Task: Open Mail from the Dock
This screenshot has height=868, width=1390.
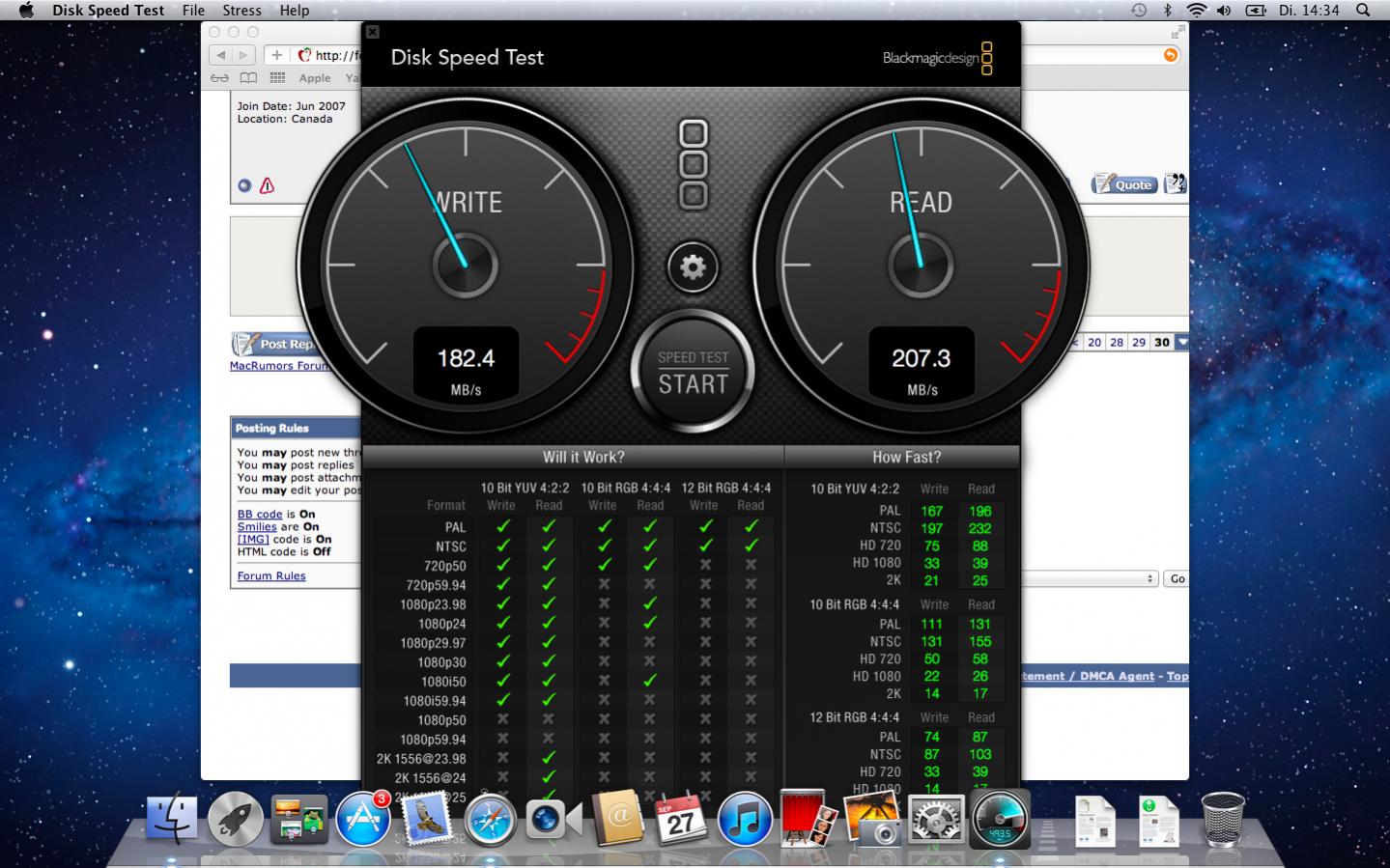Action: click(426, 820)
